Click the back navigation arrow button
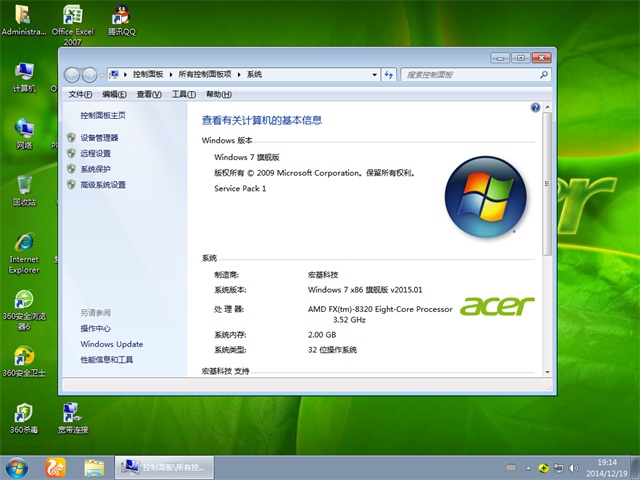The image size is (640, 480). (72, 75)
